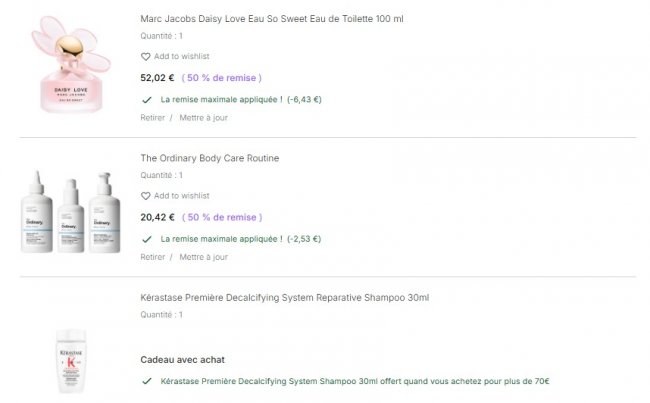Click the 50 % de remise label beside 20,42 €

(x=222, y=216)
